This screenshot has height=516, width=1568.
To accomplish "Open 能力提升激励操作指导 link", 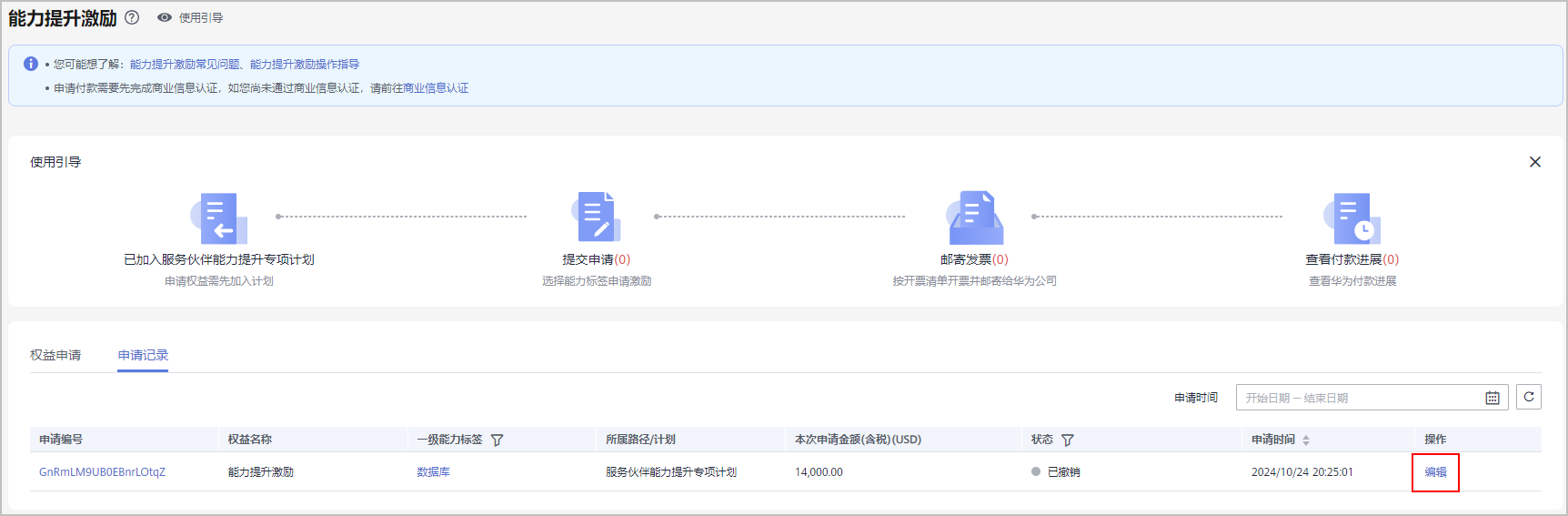I will (x=305, y=64).
